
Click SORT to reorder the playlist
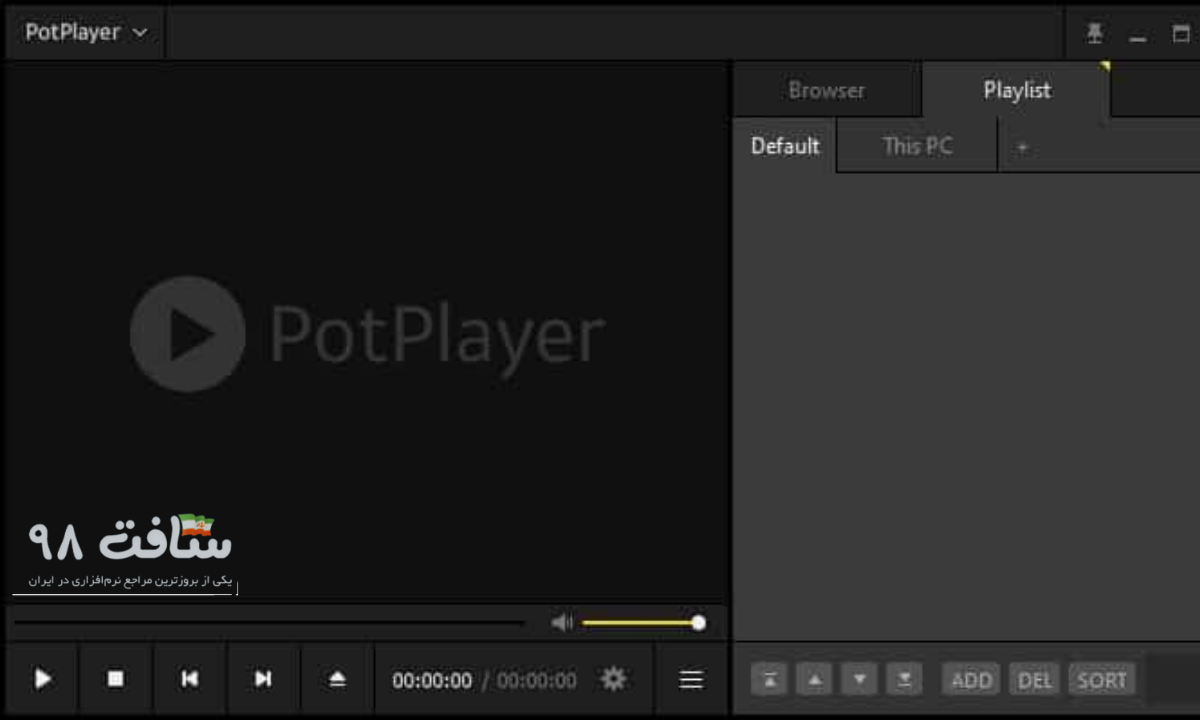(1101, 679)
